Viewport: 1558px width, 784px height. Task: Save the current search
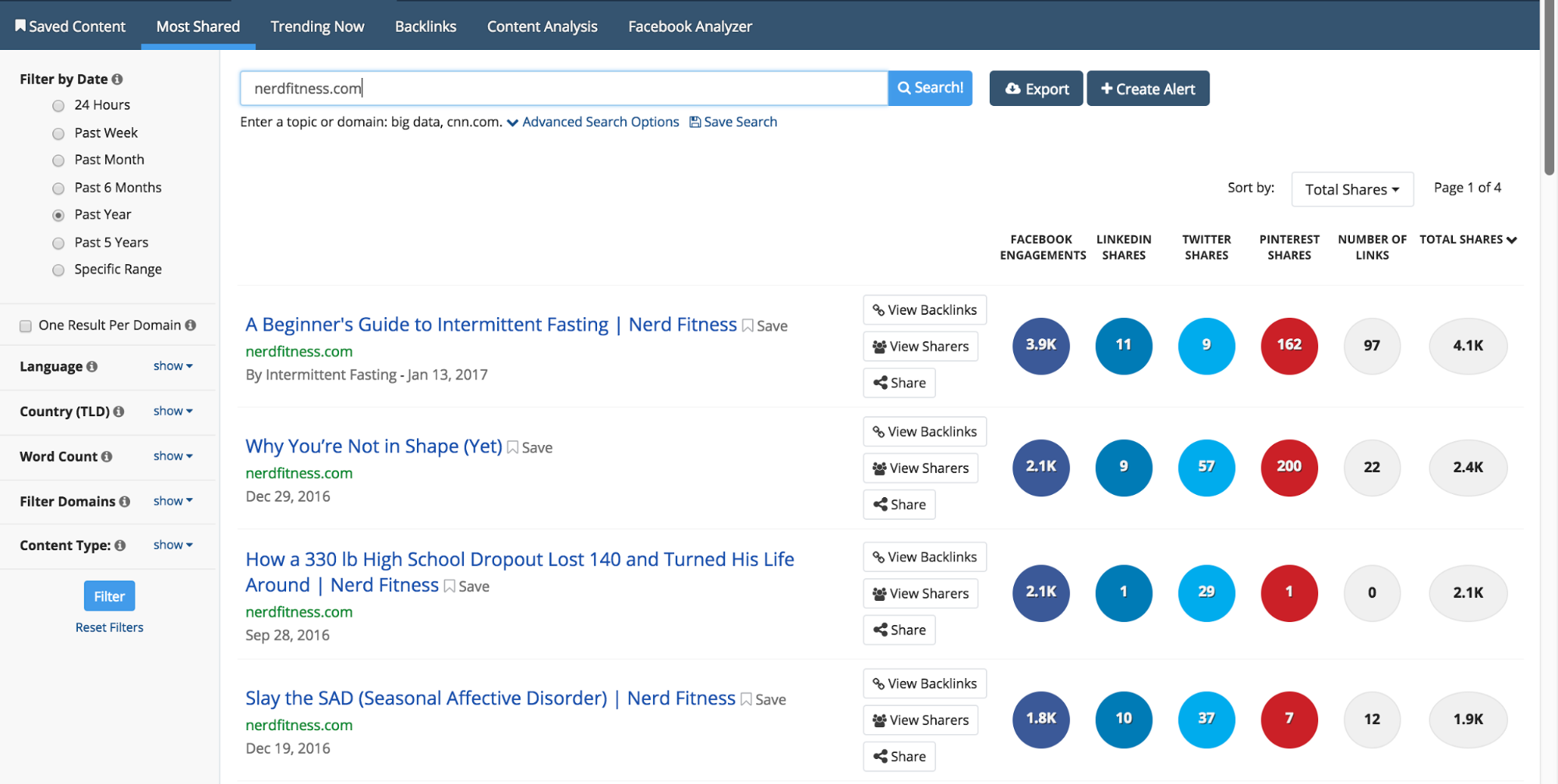733,122
